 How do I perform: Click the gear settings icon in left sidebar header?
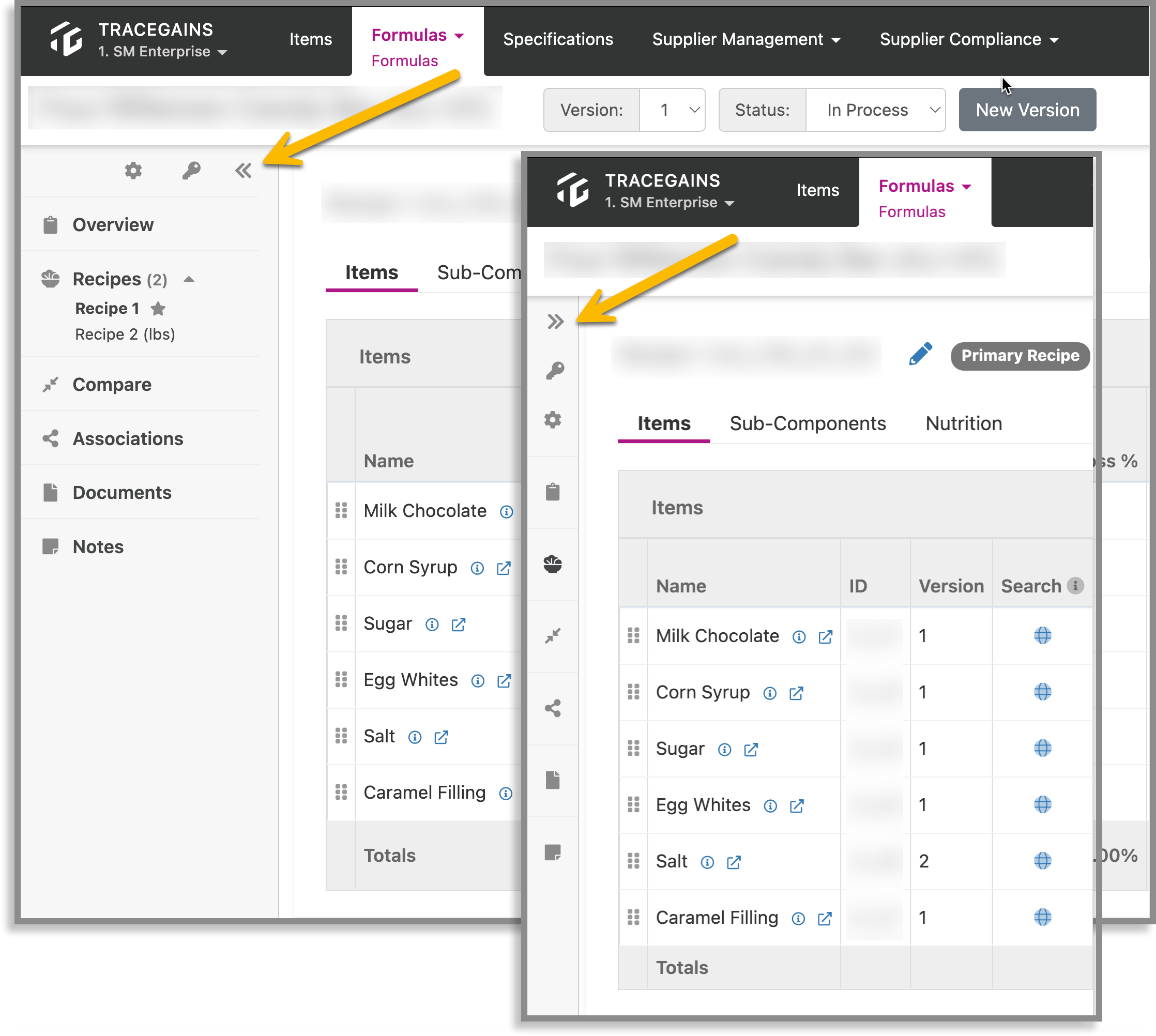coord(133,171)
